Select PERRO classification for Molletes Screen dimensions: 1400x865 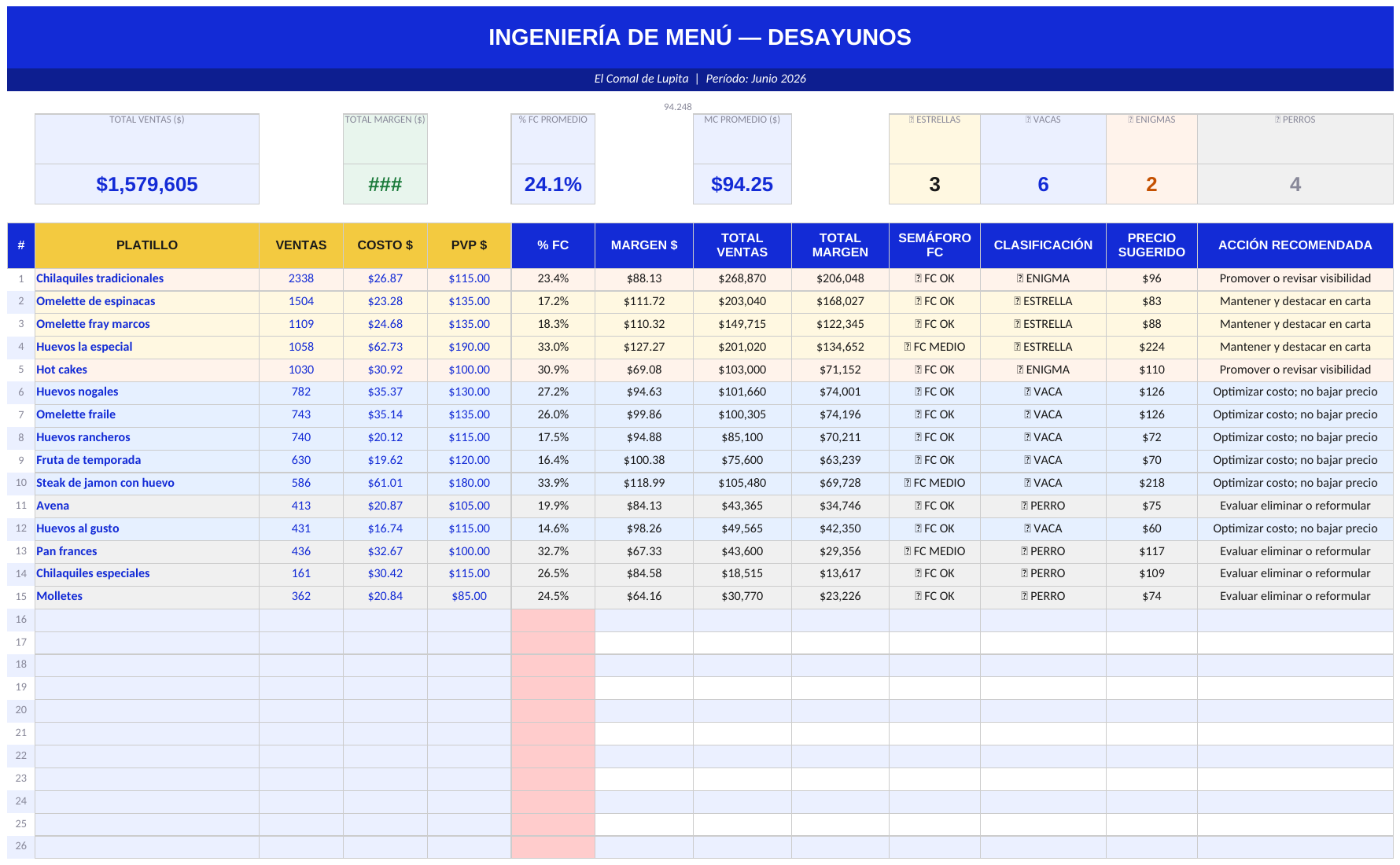click(1043, 596)
